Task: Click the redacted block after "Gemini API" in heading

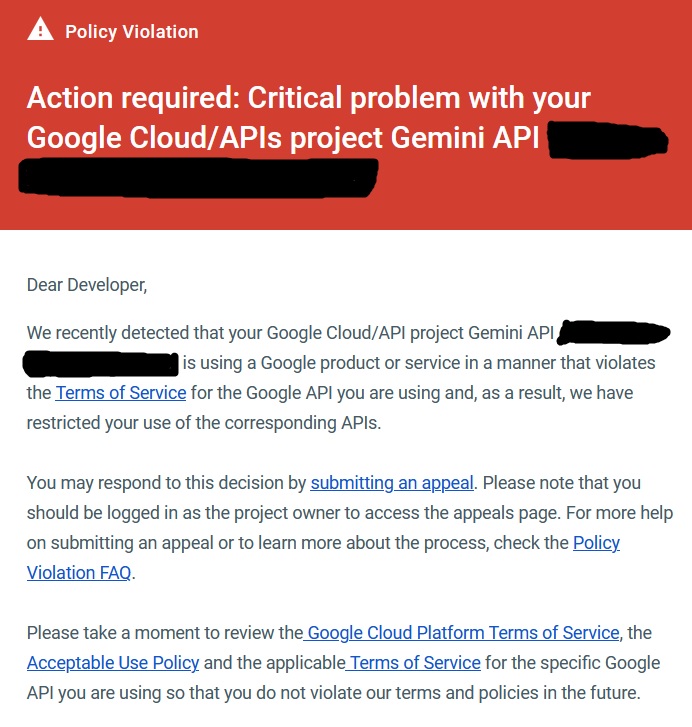Action: point(607,141)
